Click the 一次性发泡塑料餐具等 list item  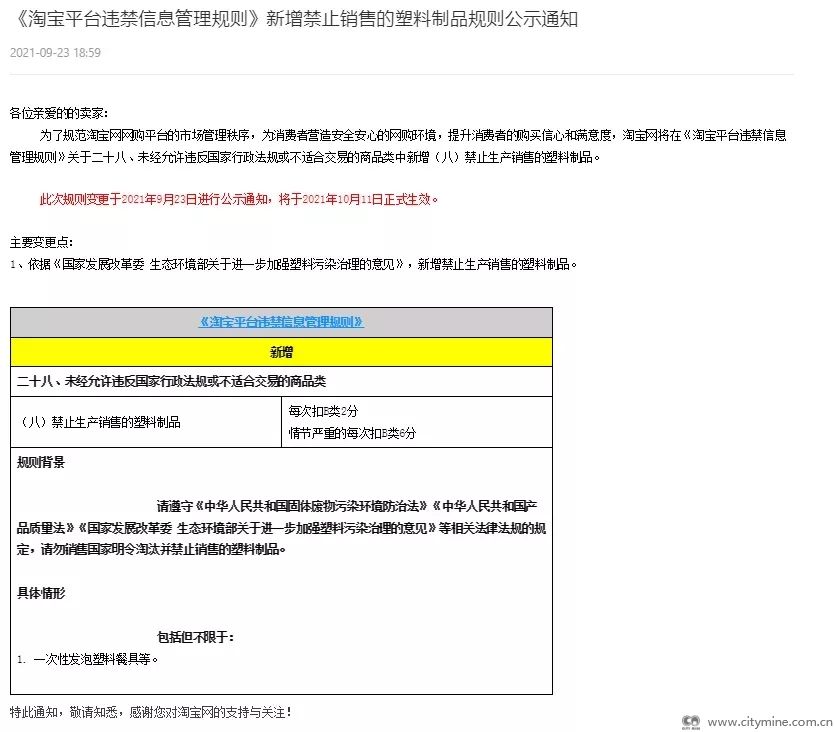coord(90,659)
